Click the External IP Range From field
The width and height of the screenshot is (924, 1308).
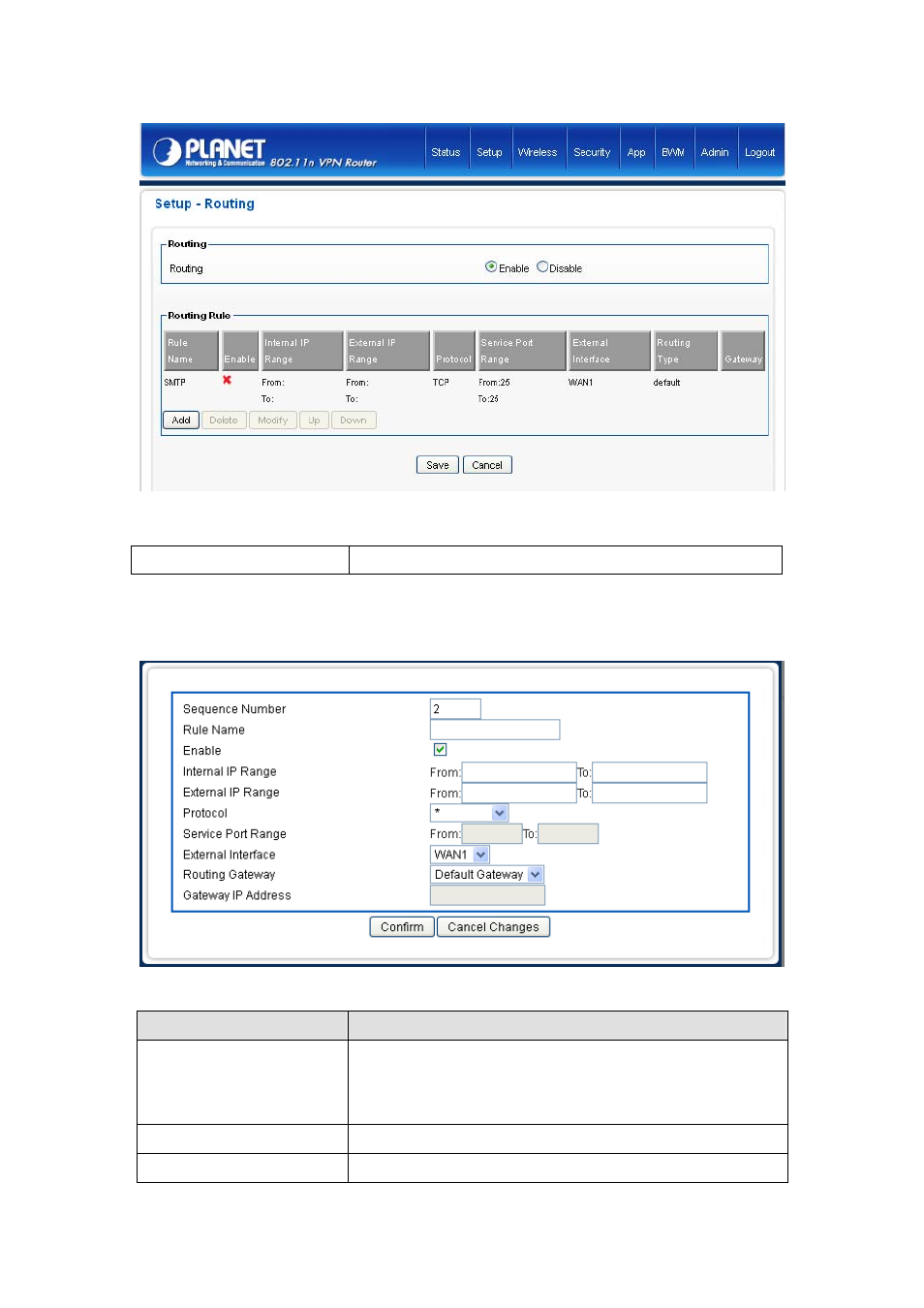tap(519, 794)
